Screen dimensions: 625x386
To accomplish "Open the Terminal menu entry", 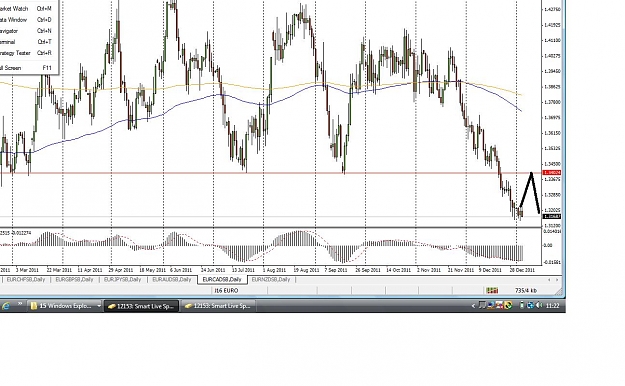I will click(29, 42).
